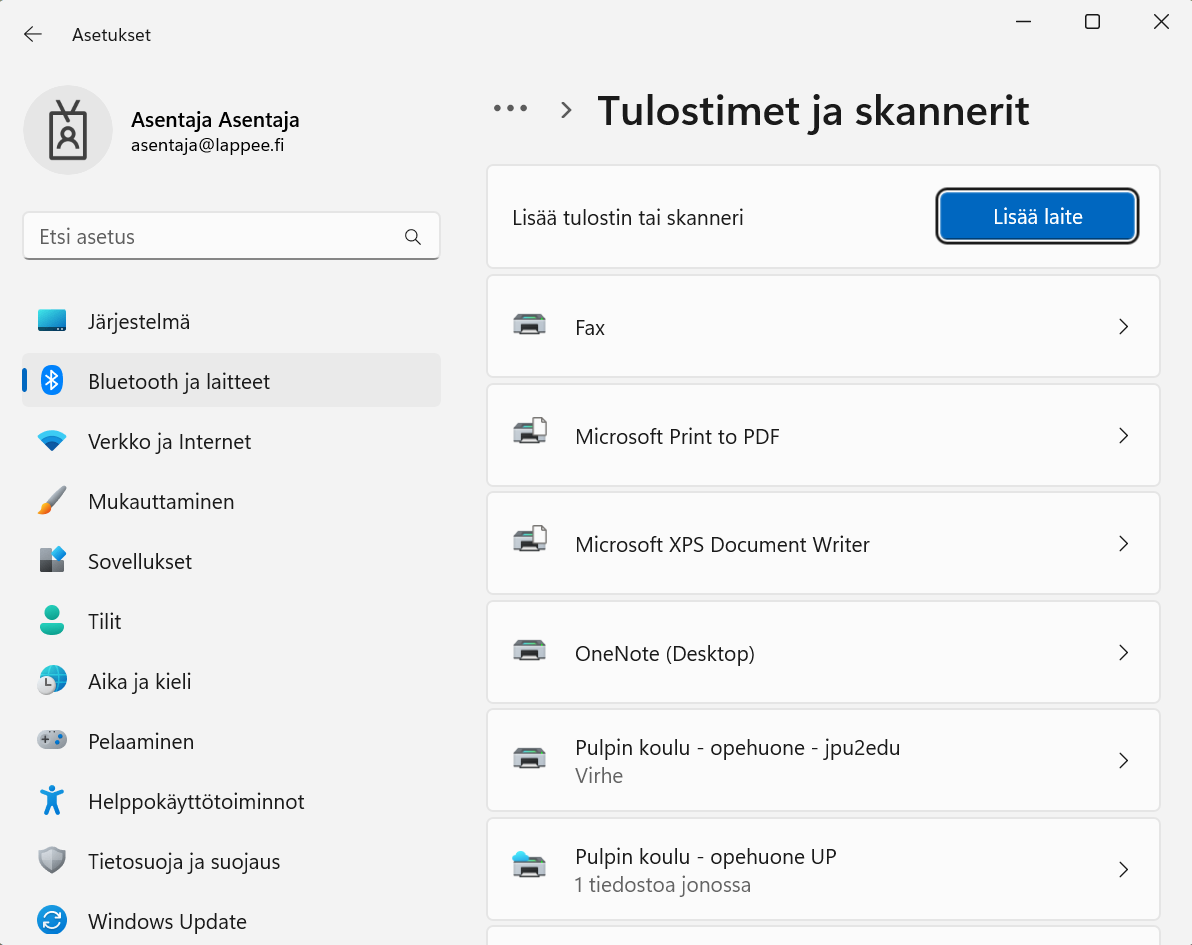
Task: Click the Virhe status text
Action: click(599, 775)
